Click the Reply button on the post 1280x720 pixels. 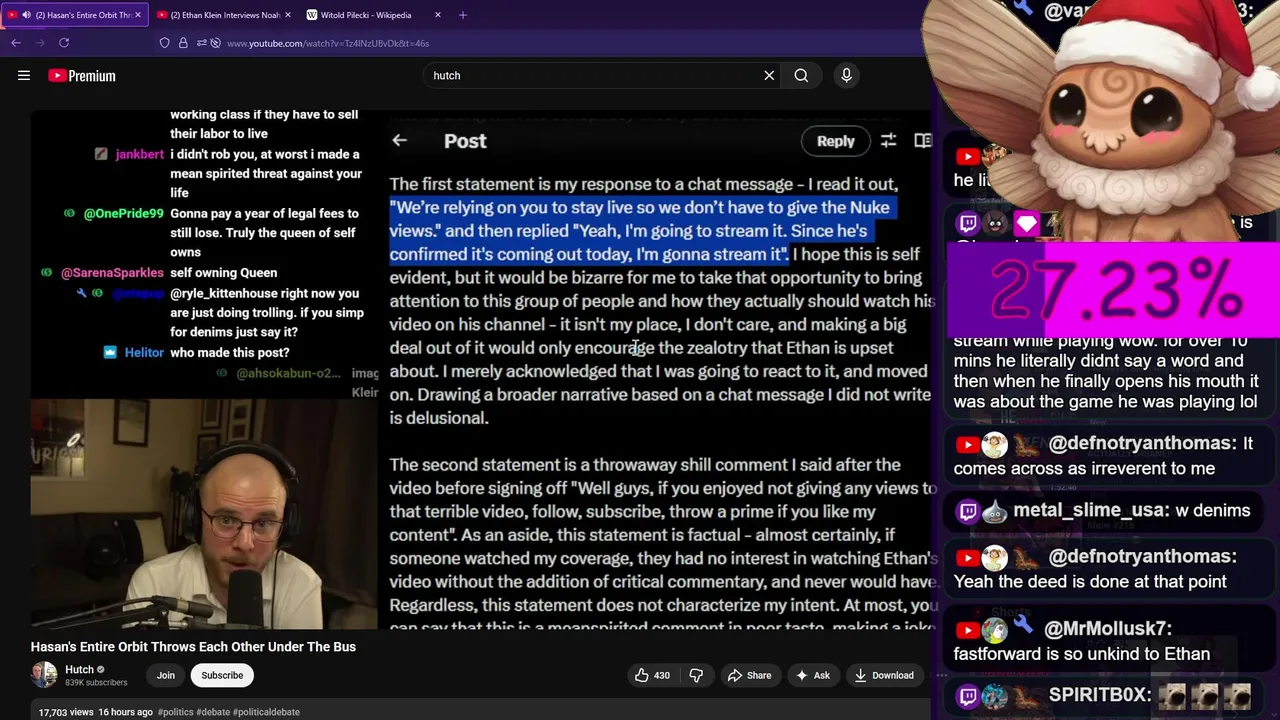pyautogui.click(x=835, y=141)
